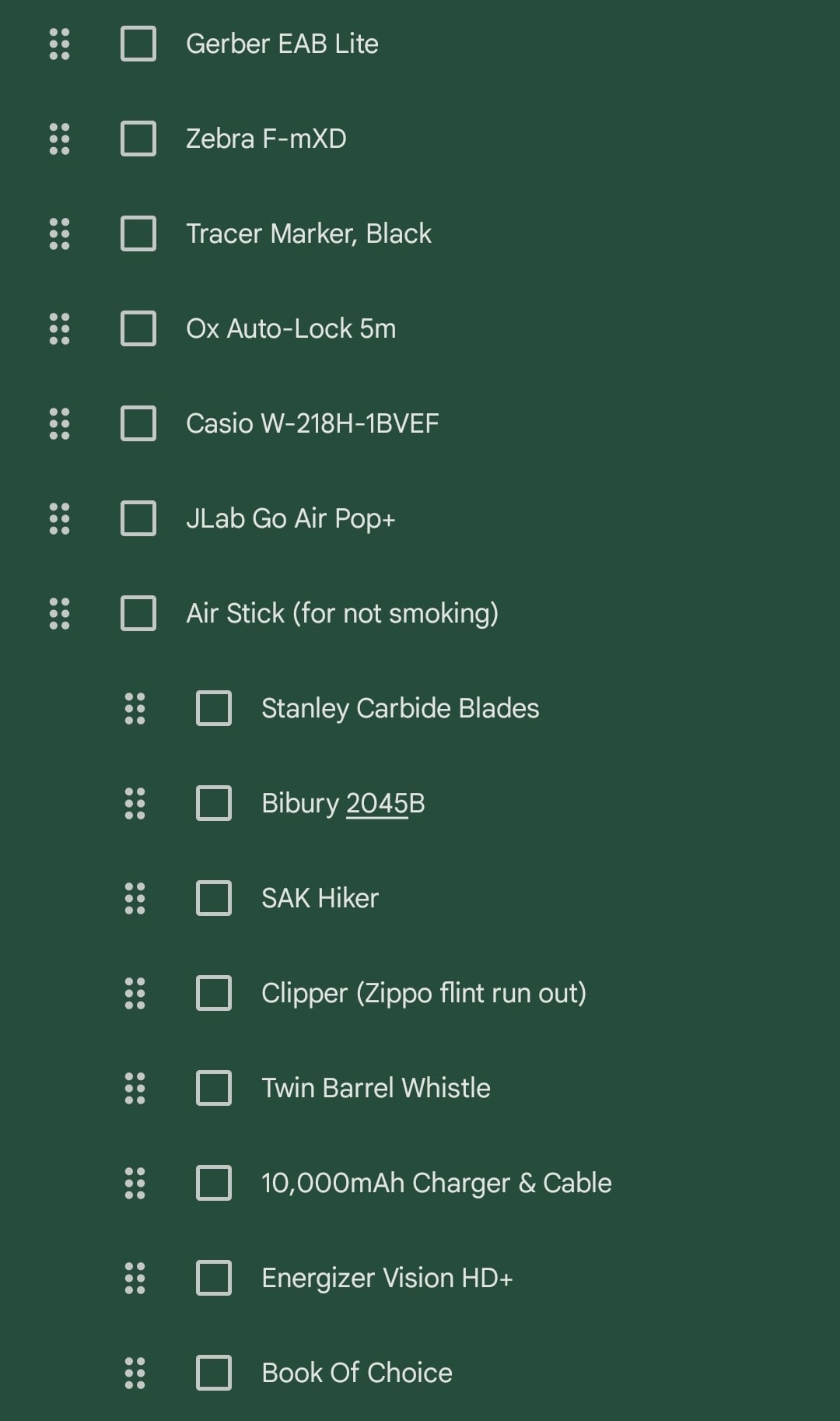840x1421 pixels.
Task: Edit the Twin Barrel Whistle text
Action: coord(376,1089)
